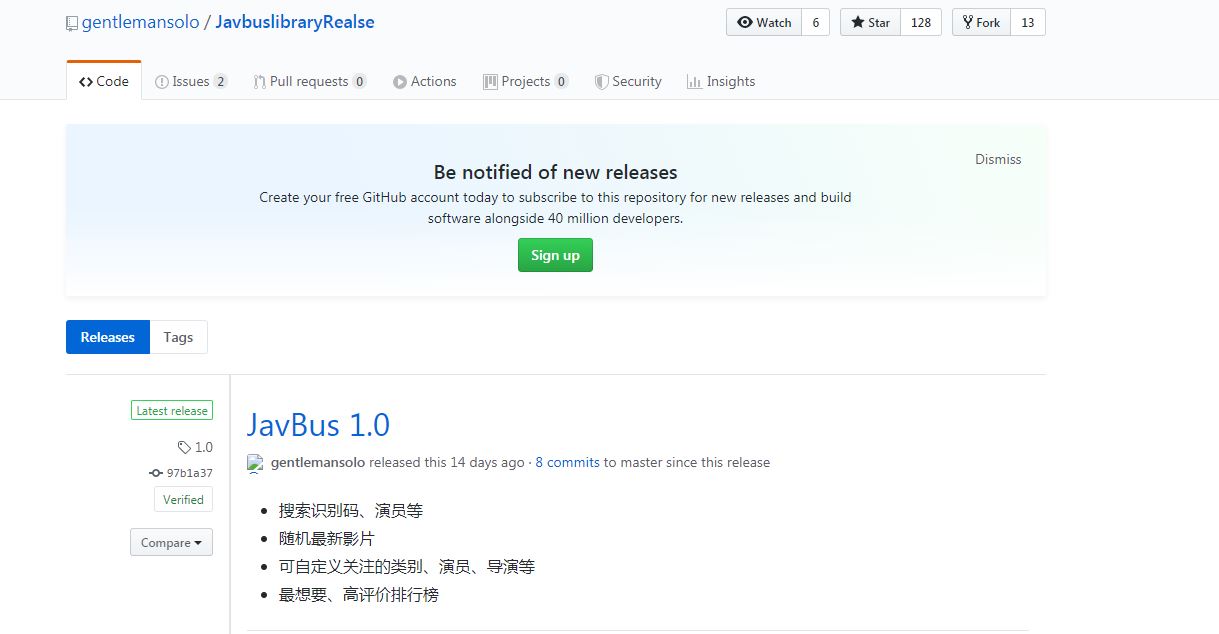The height and width of the screenshot is (634, 1219).
Task: Switch to the Code tab
Action: click(104, 81)
